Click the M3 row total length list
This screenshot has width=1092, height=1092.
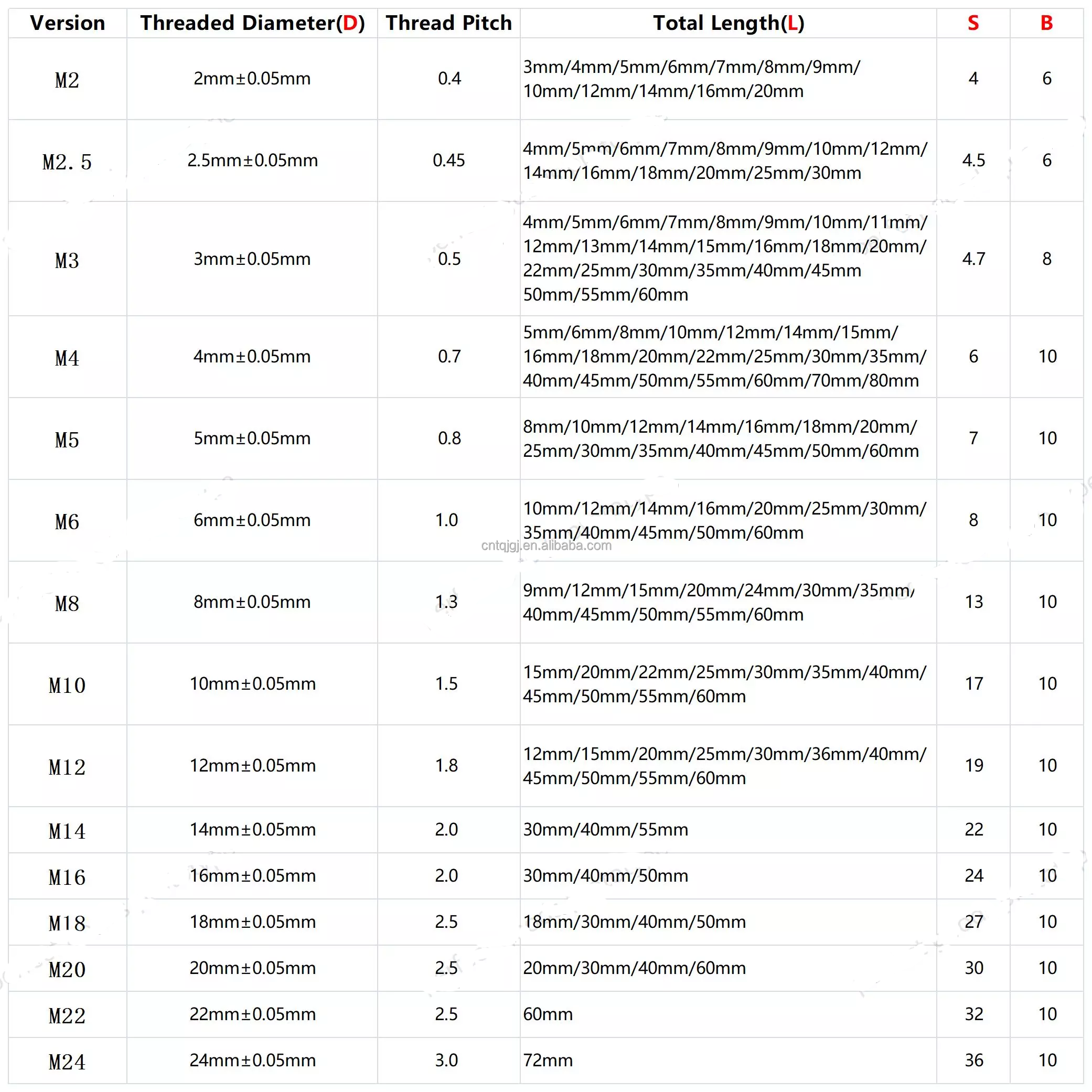pyautogui.click(x=725, y=259)
